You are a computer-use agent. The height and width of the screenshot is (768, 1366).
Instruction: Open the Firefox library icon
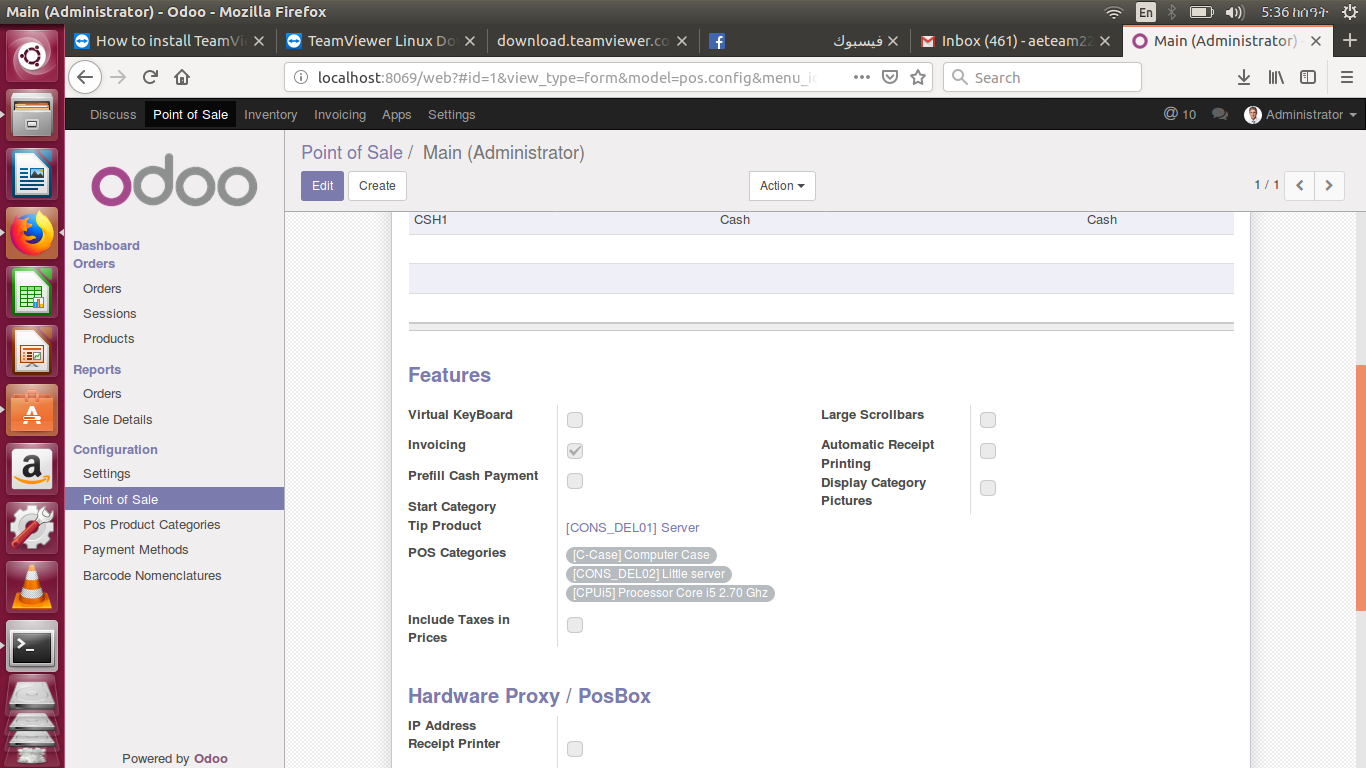(x=1276, y=77)
